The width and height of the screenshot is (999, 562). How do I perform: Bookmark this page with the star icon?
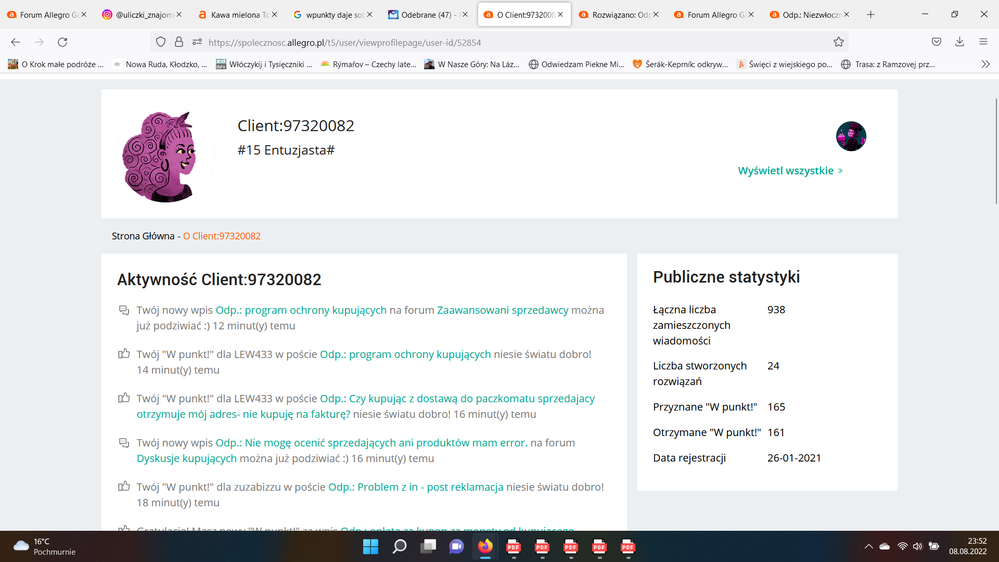838,42
